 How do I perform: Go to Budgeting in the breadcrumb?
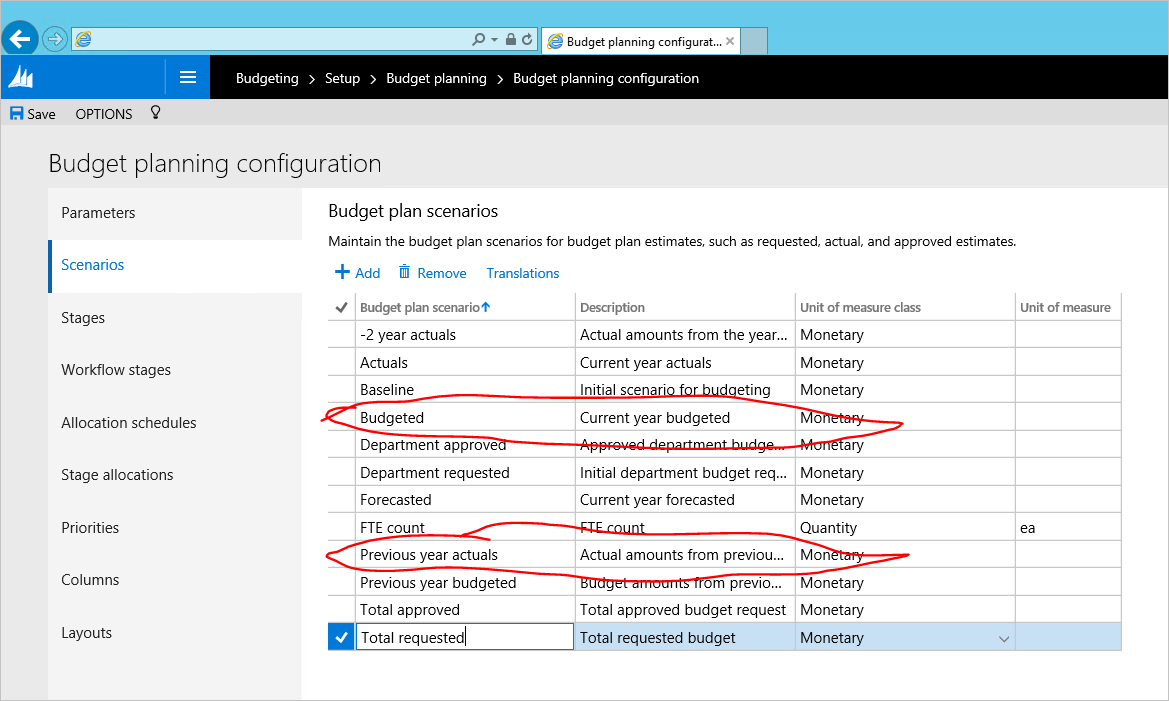[x=267, y=78]
